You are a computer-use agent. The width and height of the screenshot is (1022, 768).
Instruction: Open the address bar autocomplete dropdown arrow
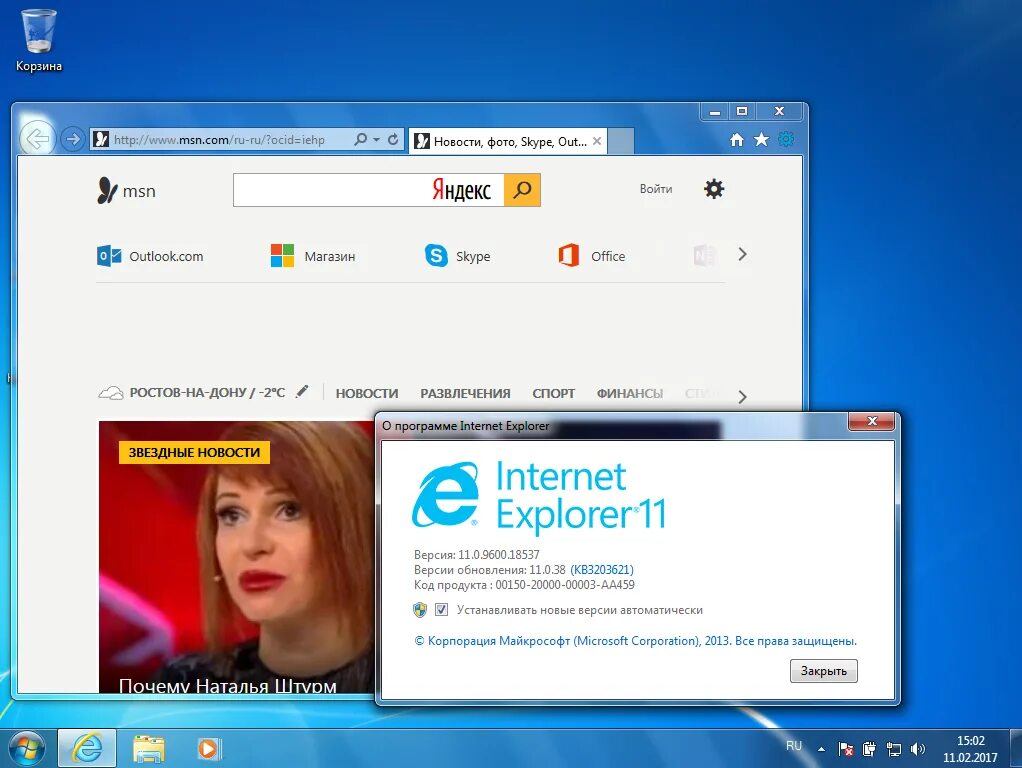point(376,140)
